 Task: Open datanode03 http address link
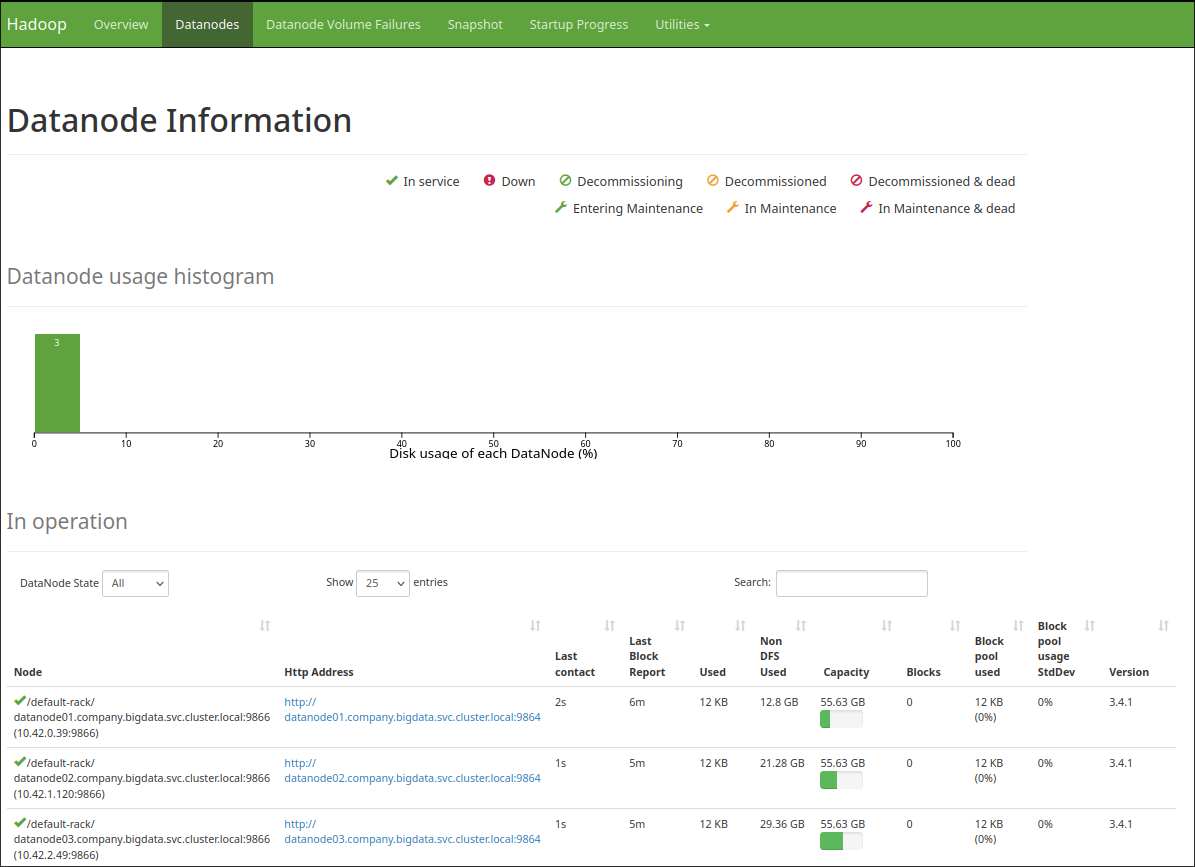coord(412,831)
